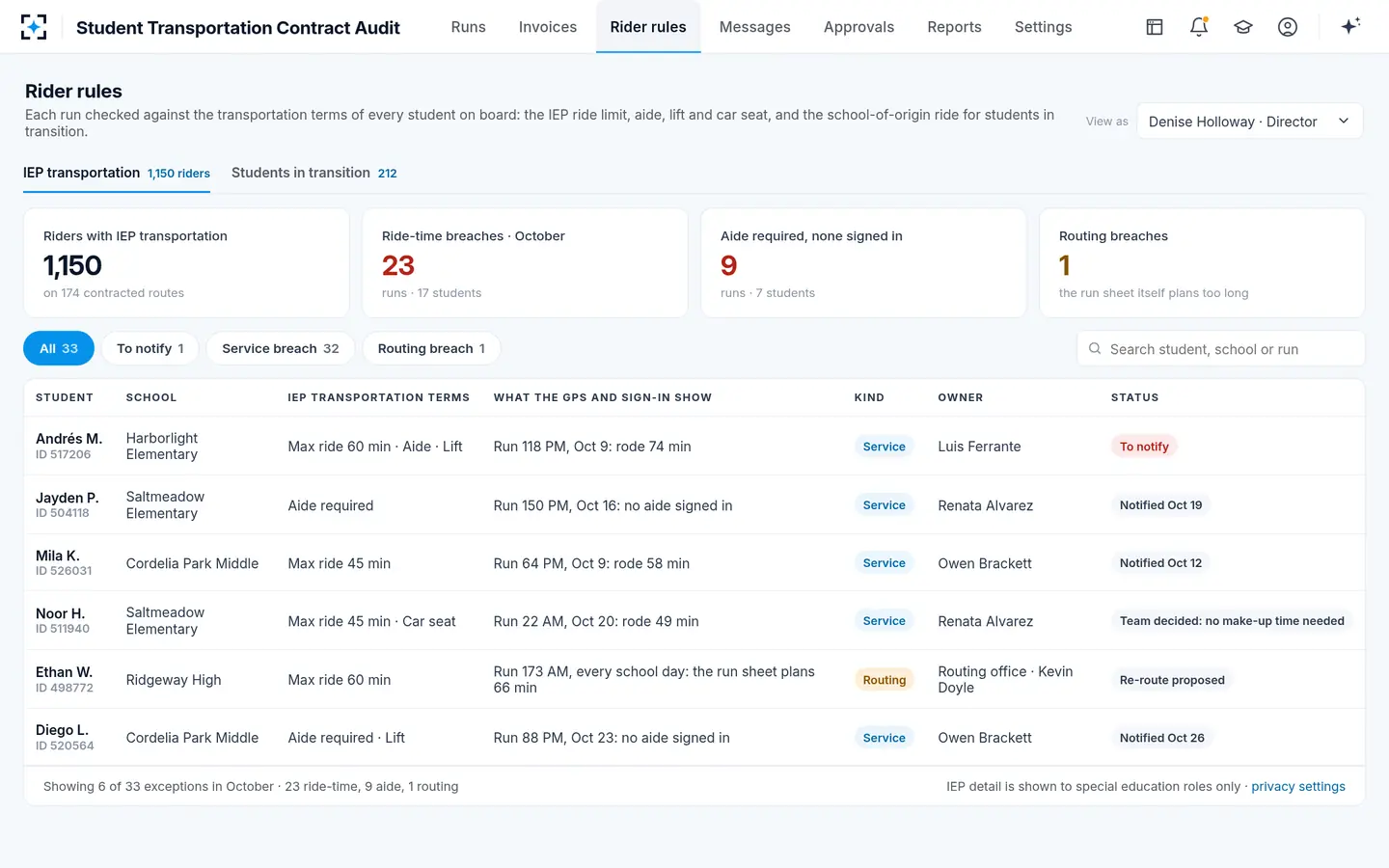Open the Routing breaches summary card
This screenshot has height=868, width=1389.
click(x=1202, y=263)
